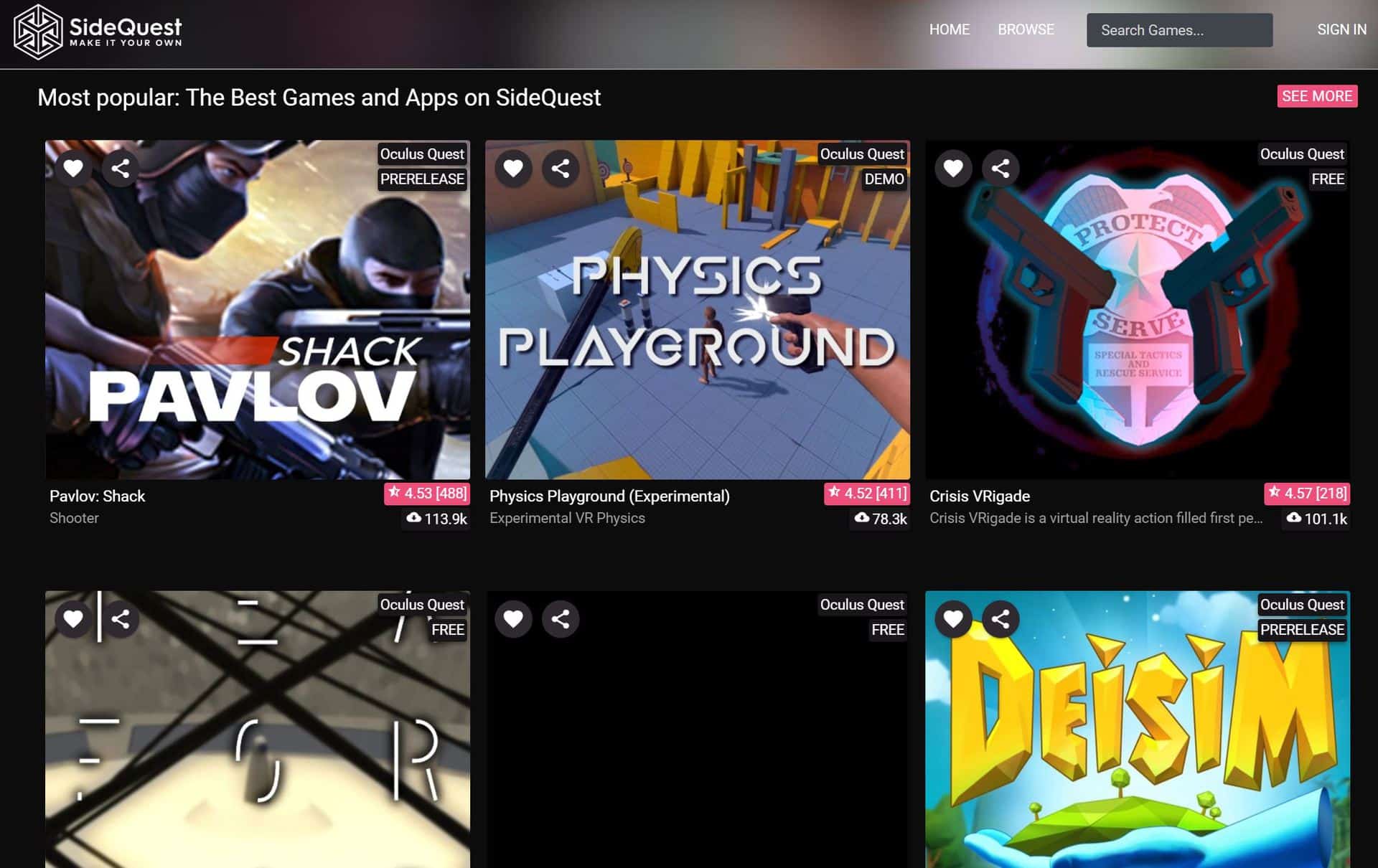The width and height of the screenshot is (1378, 868).
Task: Favorite Pavlov: Shack with the heart icon
Action: click(73, 169)
